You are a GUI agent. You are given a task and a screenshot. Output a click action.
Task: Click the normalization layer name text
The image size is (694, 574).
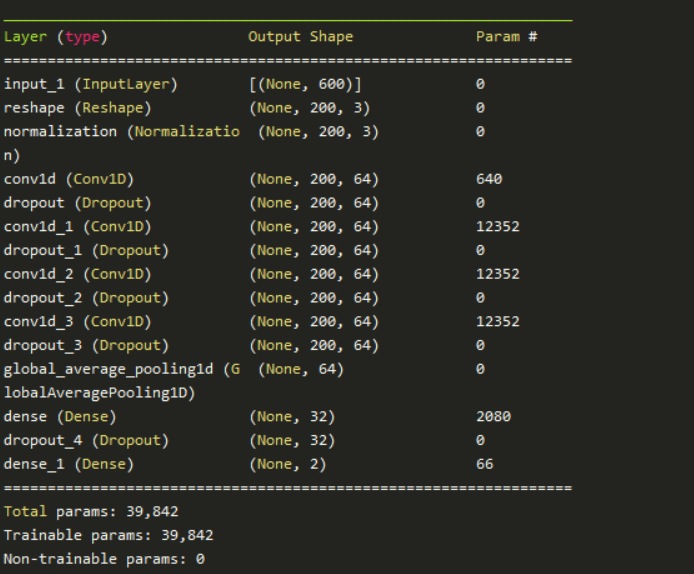click(x=121, y=132)
